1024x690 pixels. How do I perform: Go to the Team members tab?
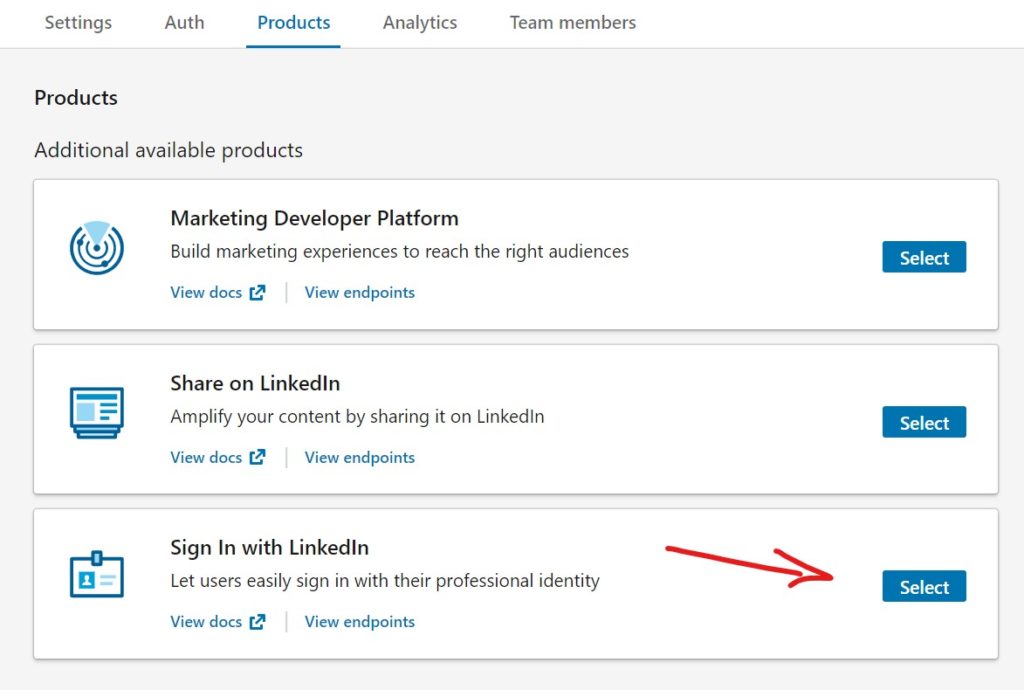coord(573,23)
